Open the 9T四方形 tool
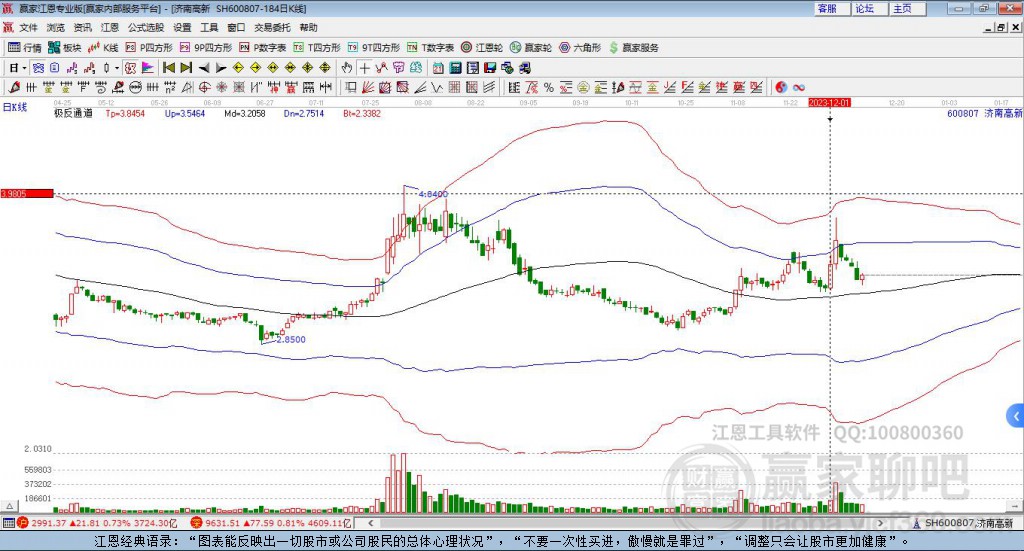 pyautogui.click(x=374, y=48)
